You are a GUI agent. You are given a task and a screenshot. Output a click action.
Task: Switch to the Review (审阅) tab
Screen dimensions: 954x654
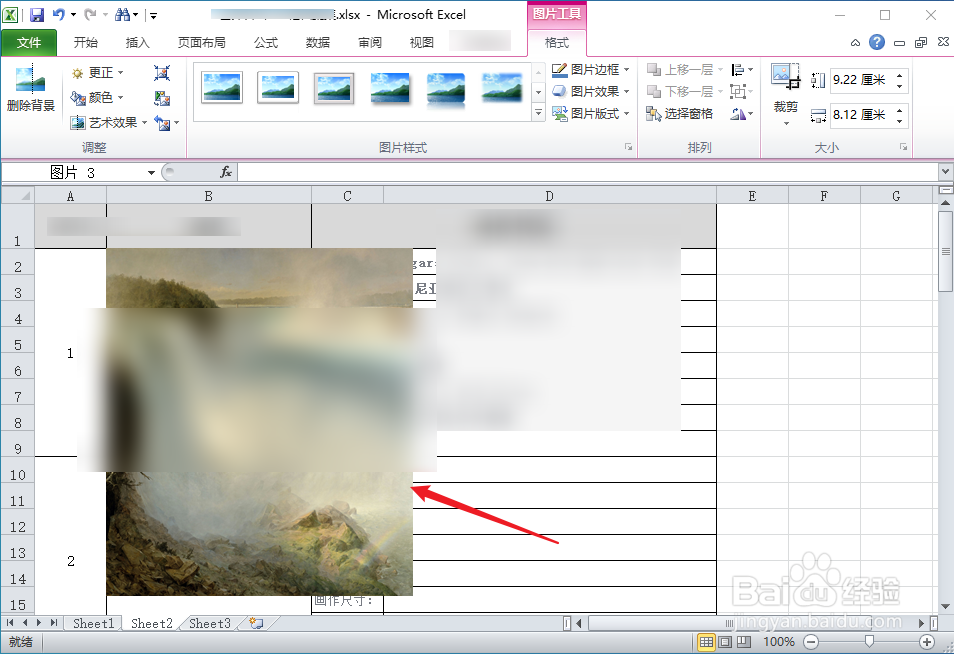coord(370,43)
